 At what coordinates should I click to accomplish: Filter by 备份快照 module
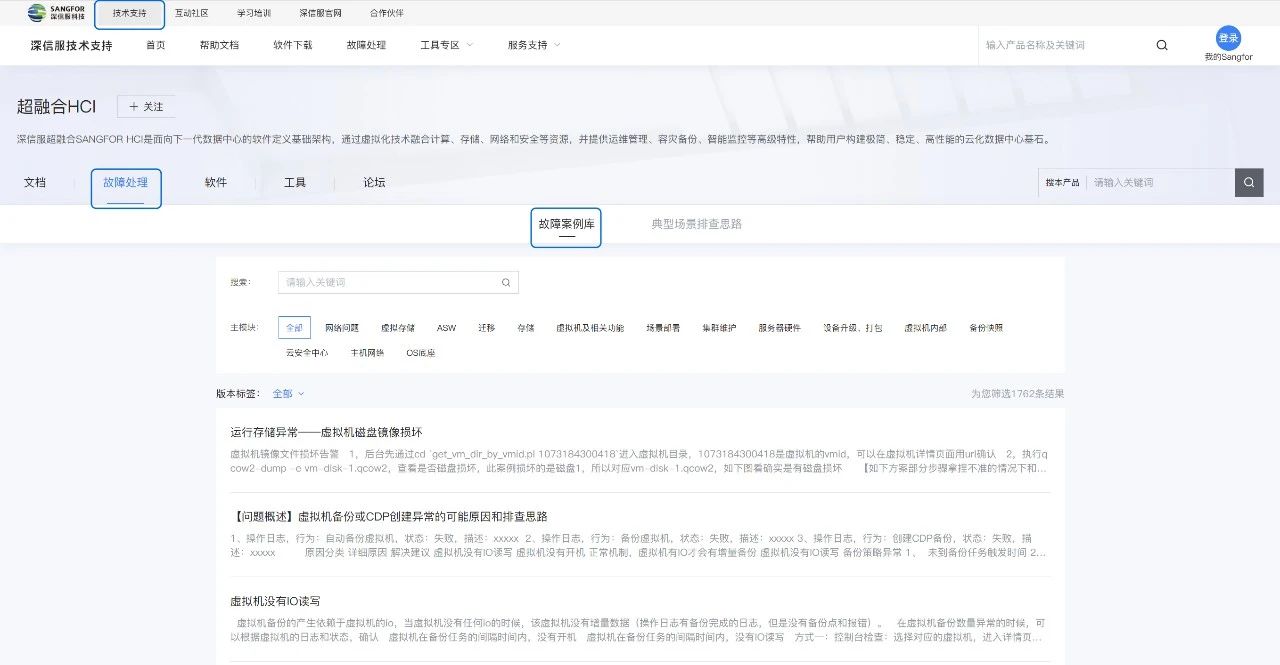click(x=986, y=328)
